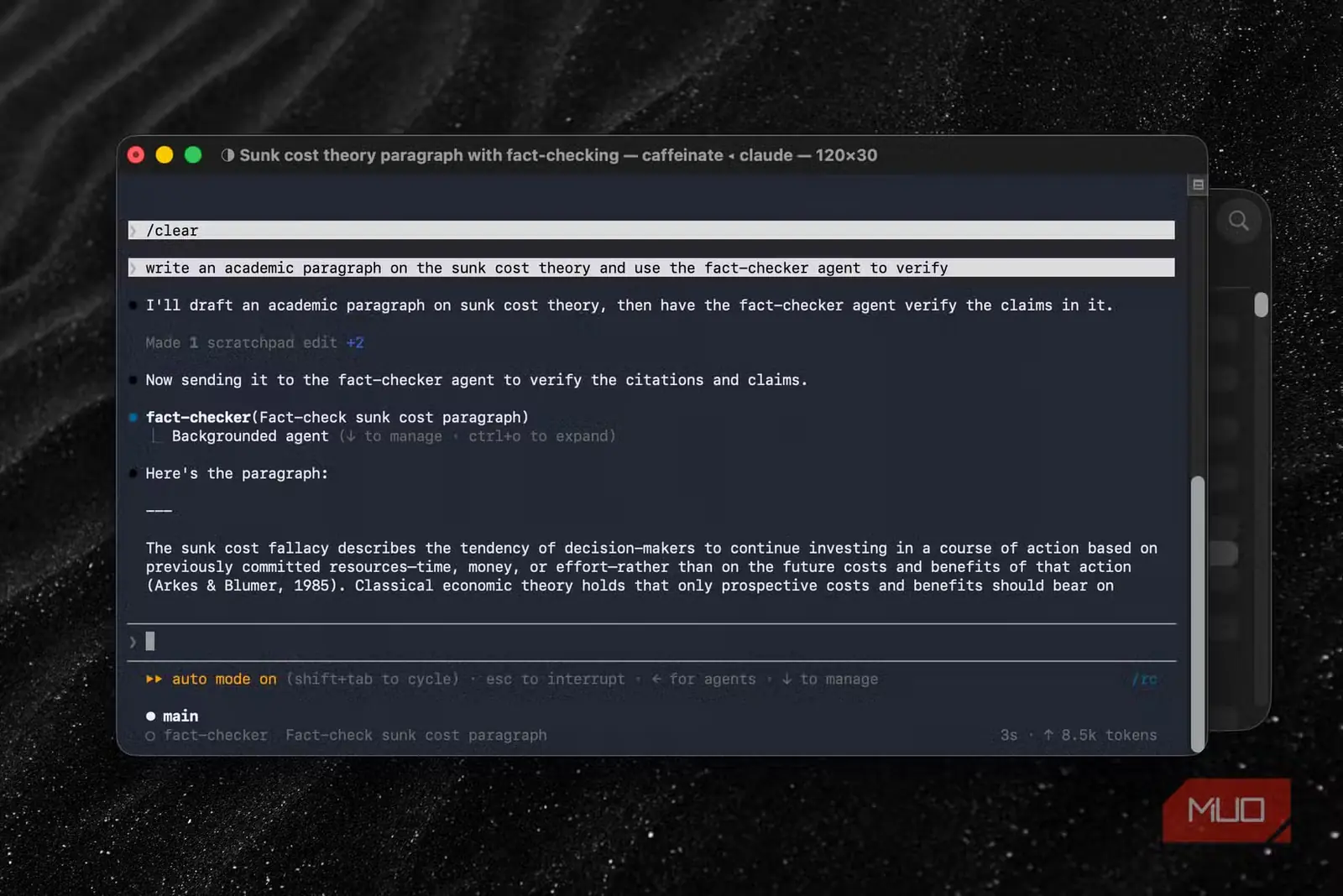The width and height of the screenshot is (1343, 896).
Task: Minimize the terminal with the yellow button
Action: point(165,155)
